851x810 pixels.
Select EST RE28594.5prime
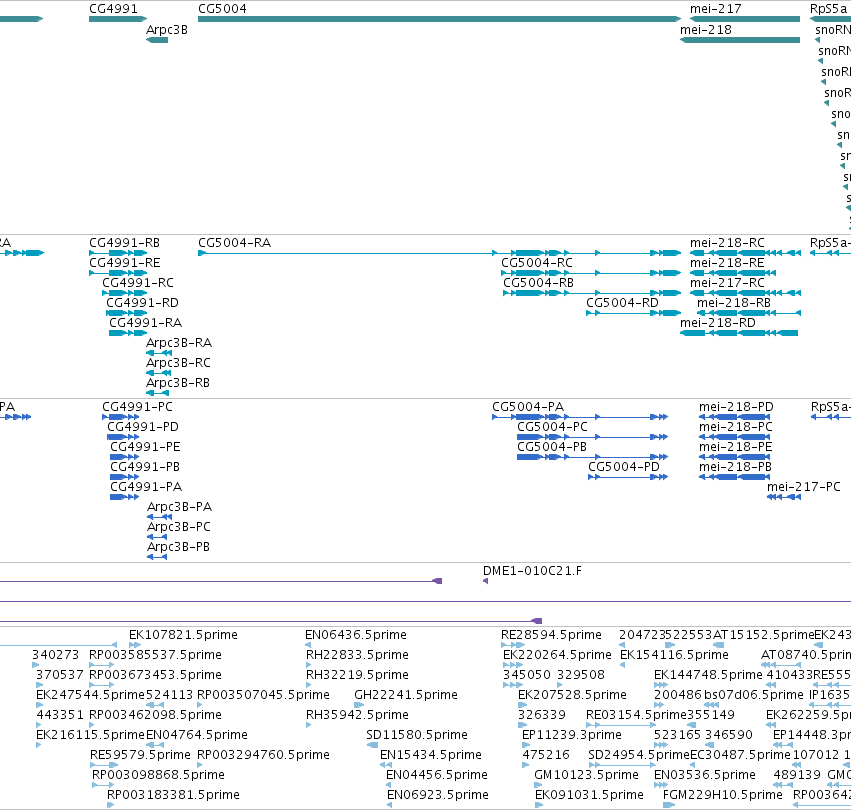pos(551,635)
